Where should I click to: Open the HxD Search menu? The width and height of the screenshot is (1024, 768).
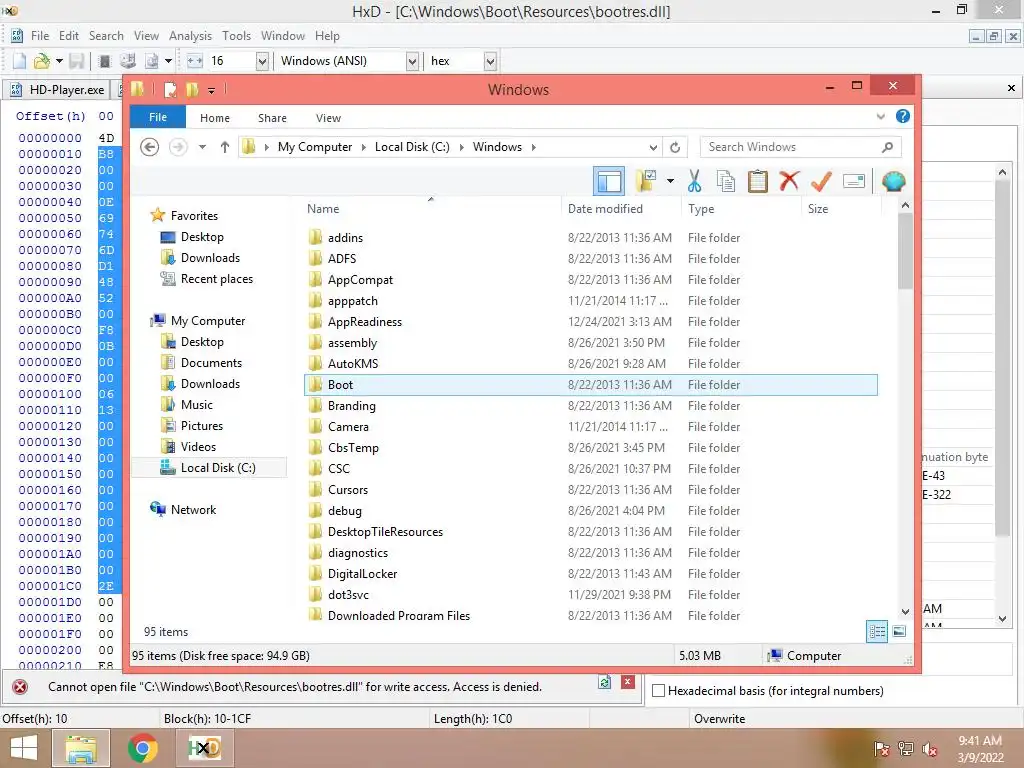[x=106, y=36]
